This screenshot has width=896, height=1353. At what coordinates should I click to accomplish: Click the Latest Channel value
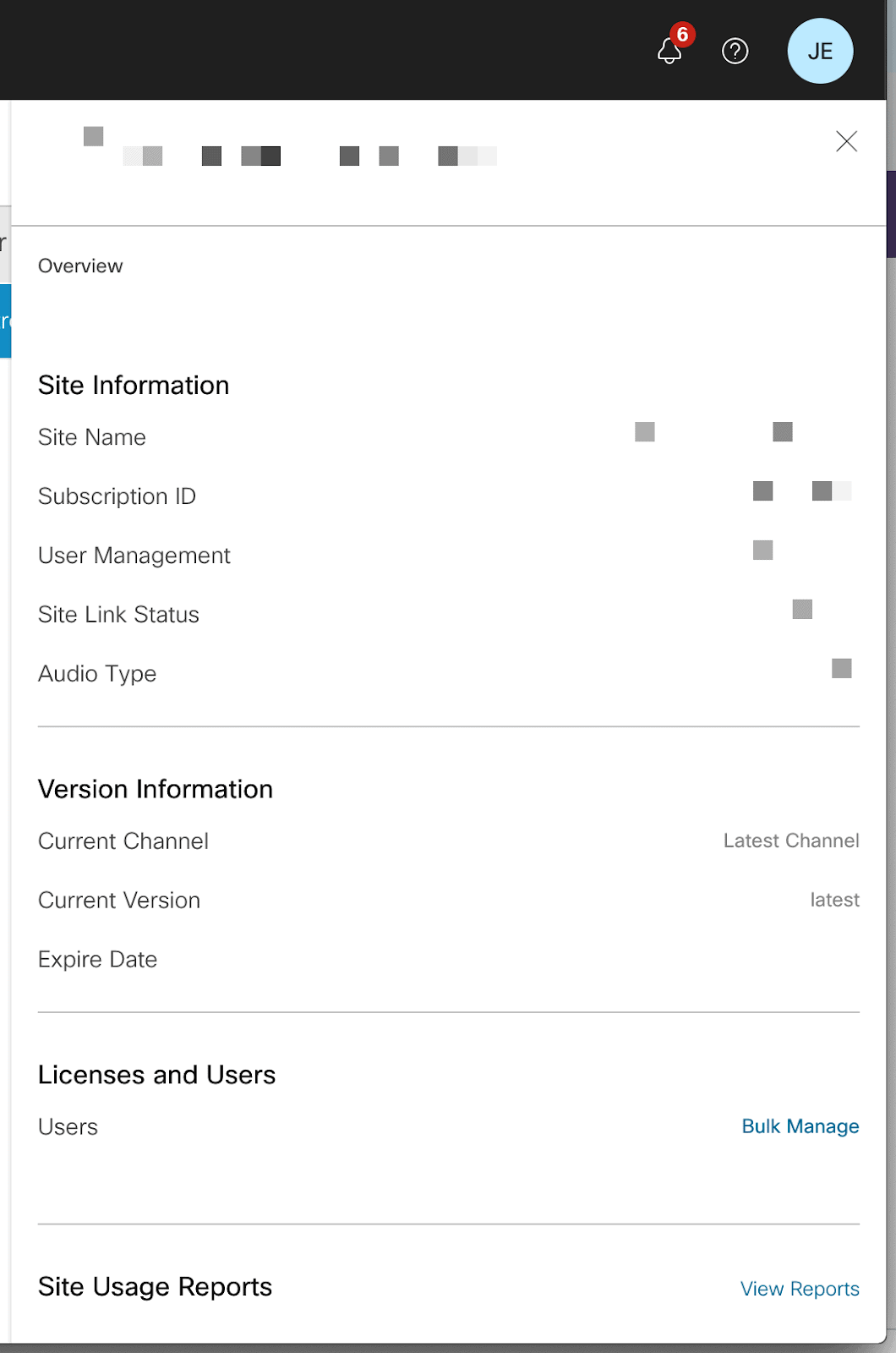[x=791, y=841]
